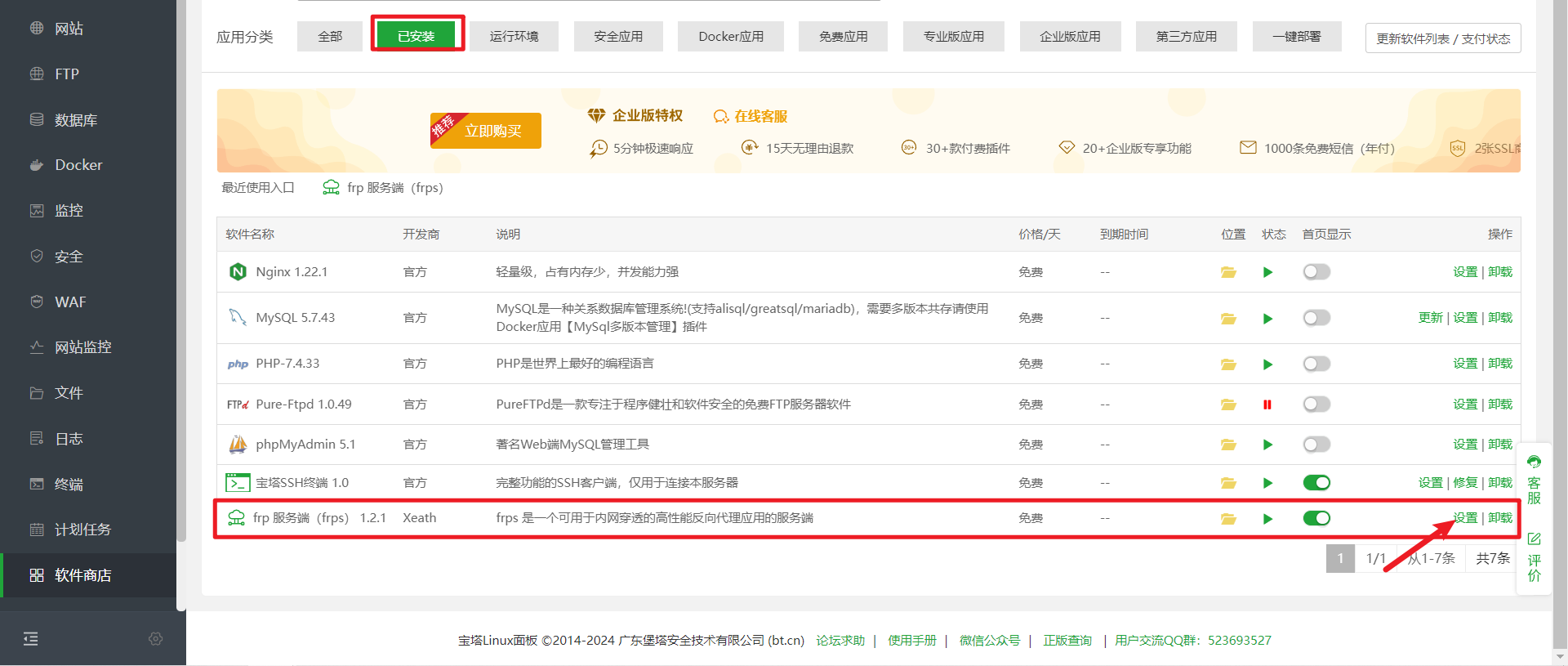Click 卸载 for frp 服务端 (frps)
The image size is (1568, 666).
[1500, 518]
